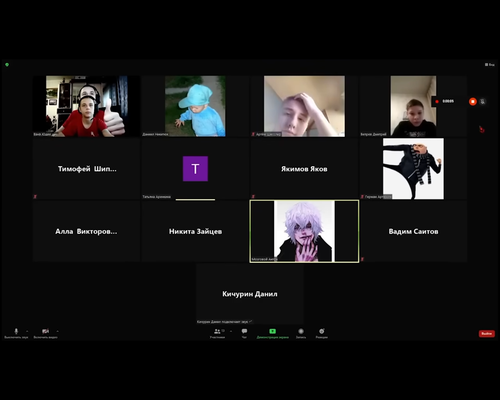Start screen sharing with green icon

point(272,331)
